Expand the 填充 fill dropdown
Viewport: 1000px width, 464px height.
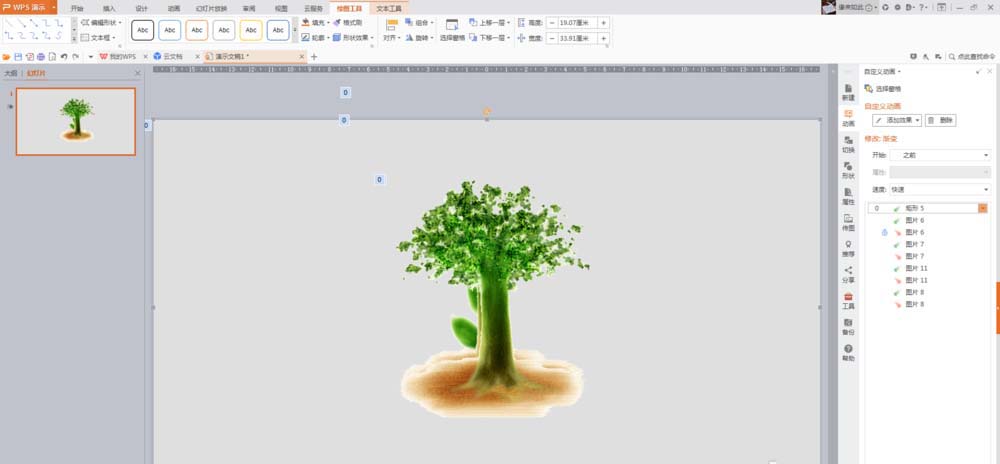point(328,22)
